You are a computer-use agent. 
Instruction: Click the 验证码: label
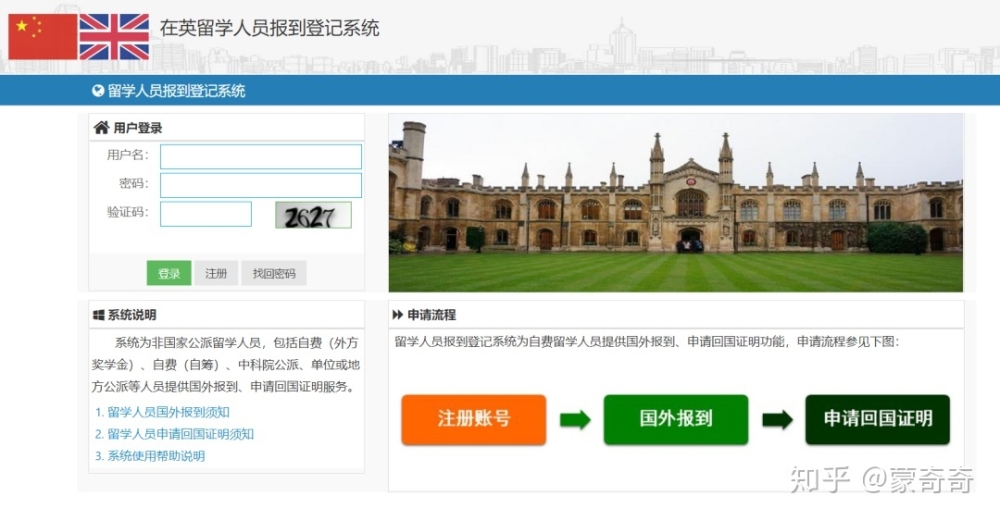pyautogui.click(x=128, y=212)
